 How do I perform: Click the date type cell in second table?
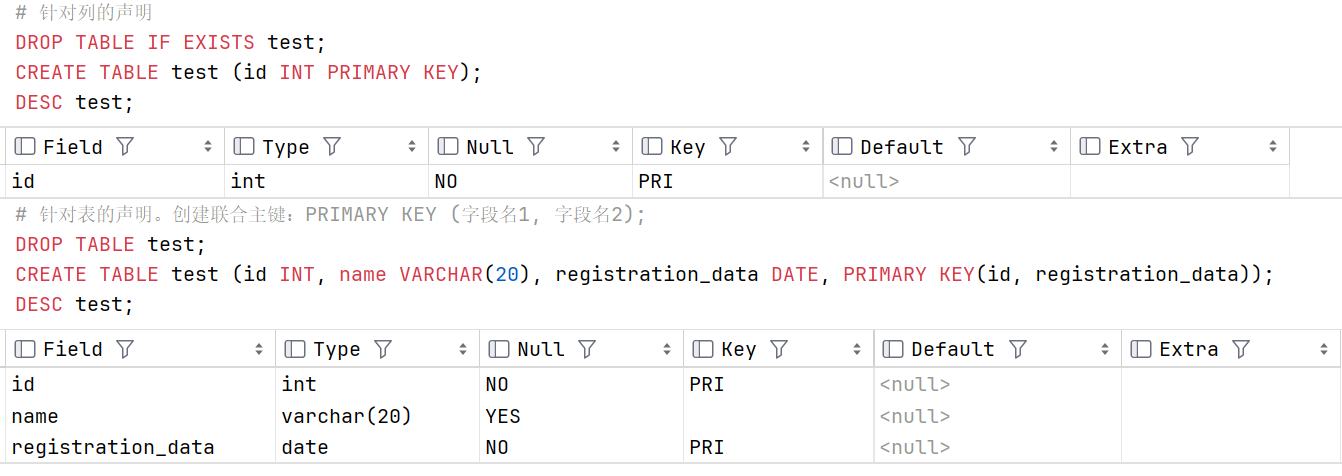[x=377, y=447]
